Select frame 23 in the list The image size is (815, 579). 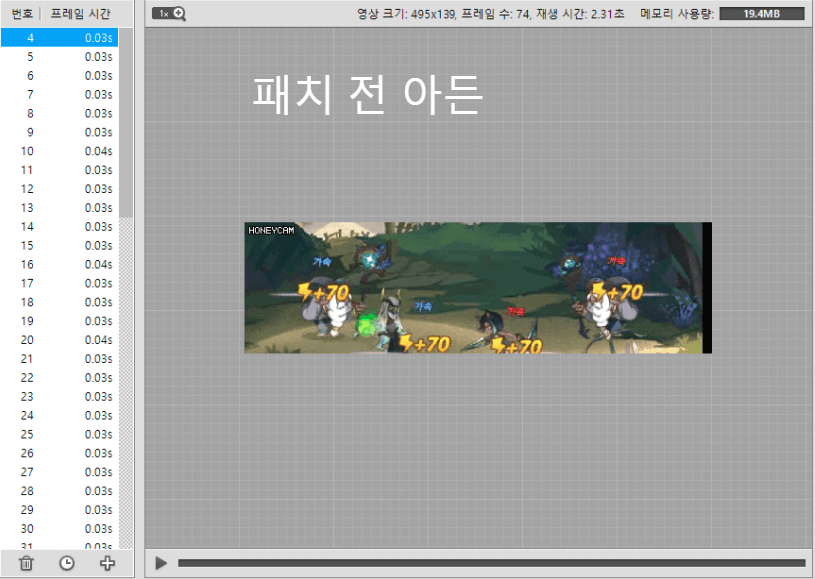point(59,397)
